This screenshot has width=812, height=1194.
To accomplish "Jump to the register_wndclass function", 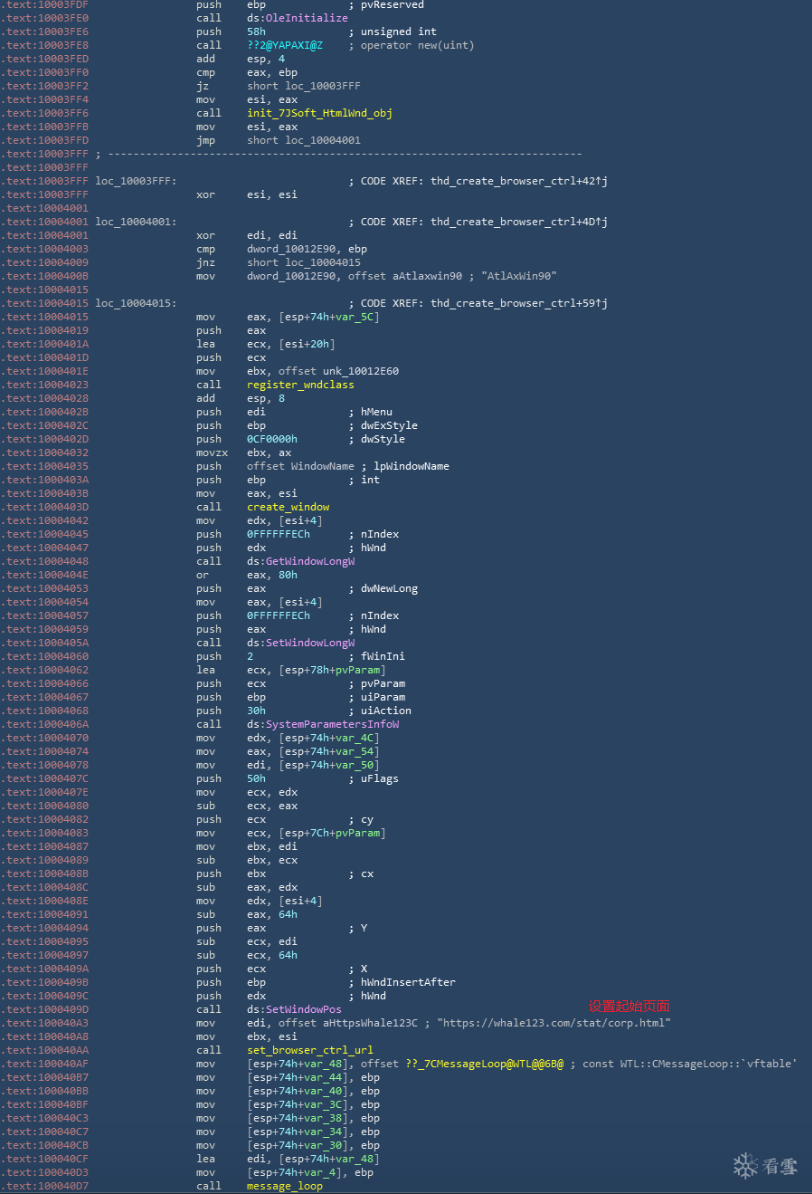I will coord(300,384).
